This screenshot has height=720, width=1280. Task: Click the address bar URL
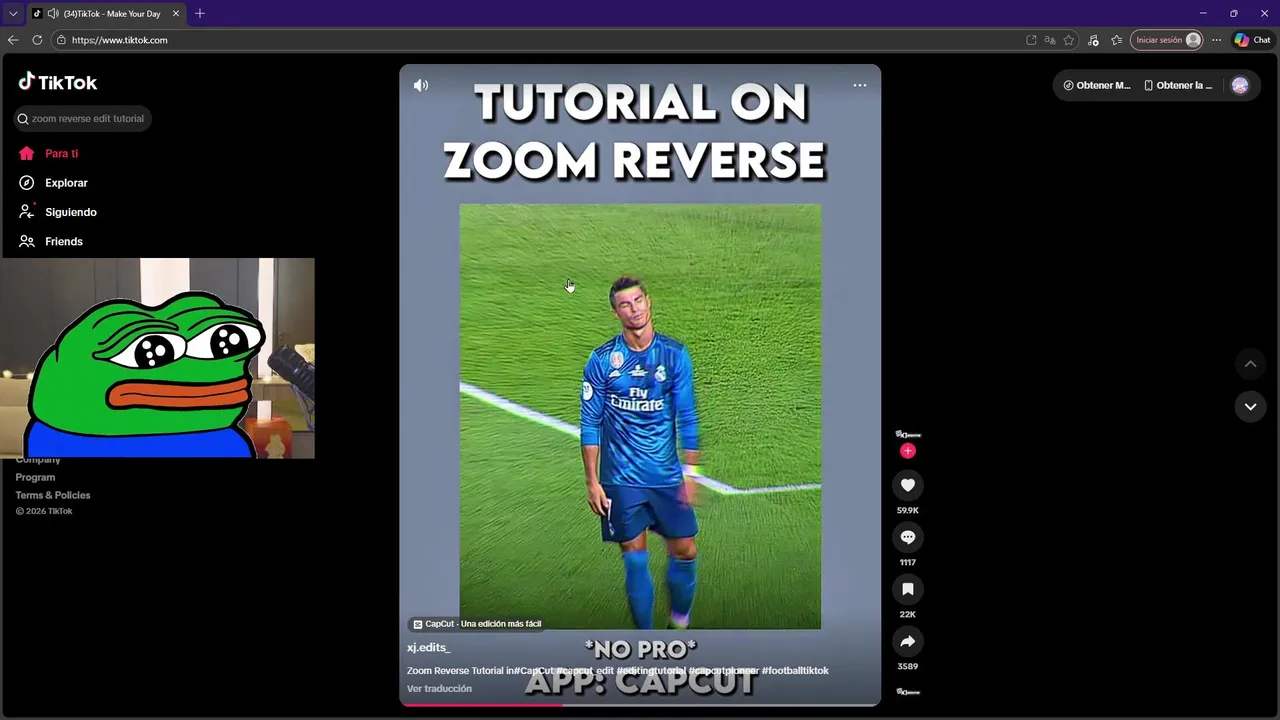click(x=119, y=40)
